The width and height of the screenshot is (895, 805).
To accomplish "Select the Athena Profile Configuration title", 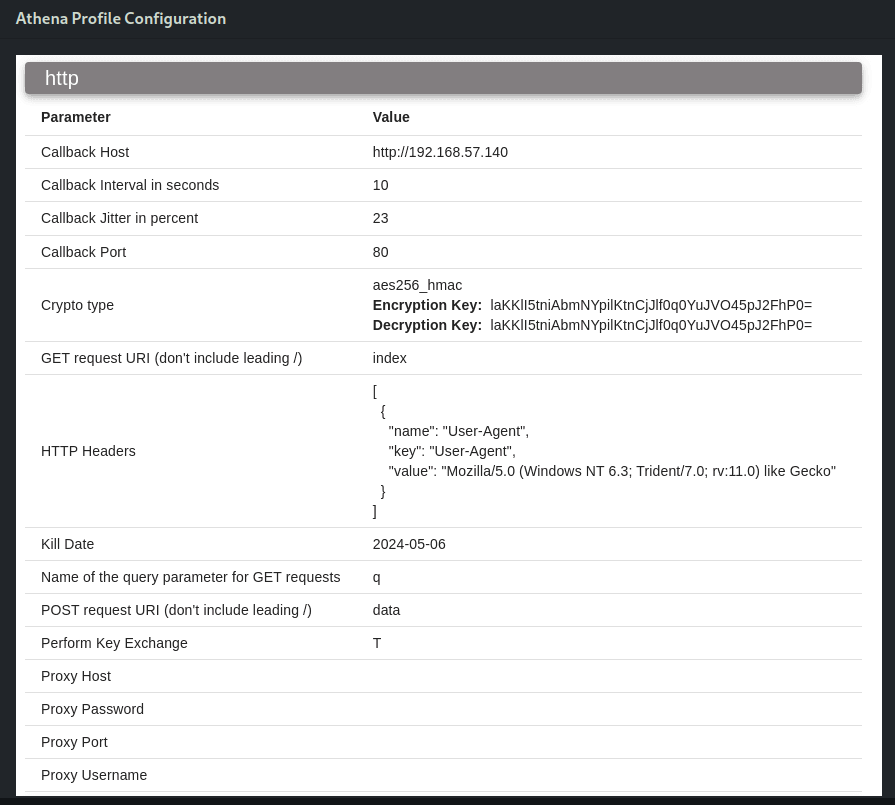I will (x=121, y=19).
